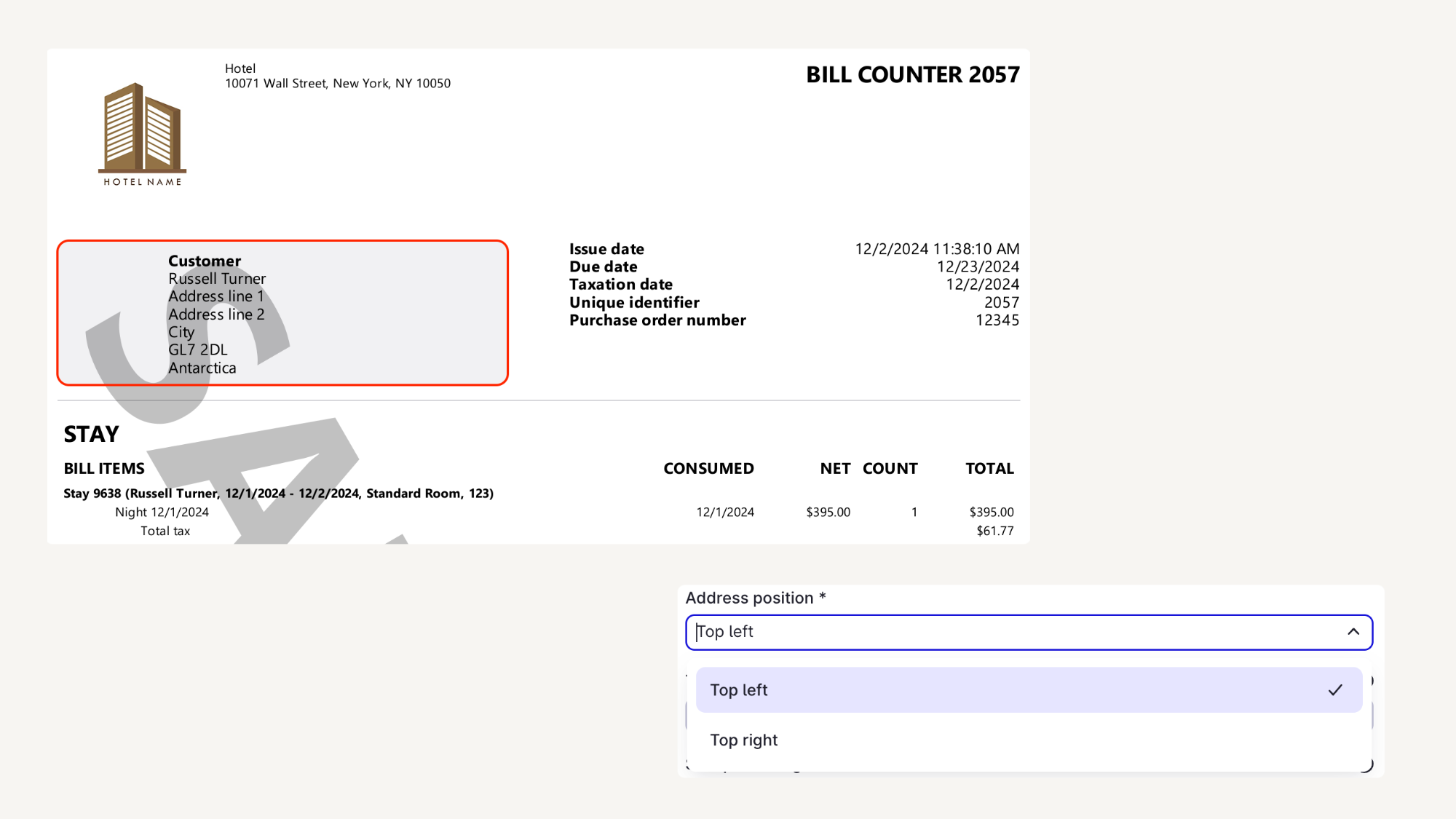The width and height of the screenshot is (1456, 819).
Task: Click the checkmark beside Top left option
Action: pos(1335,690)
